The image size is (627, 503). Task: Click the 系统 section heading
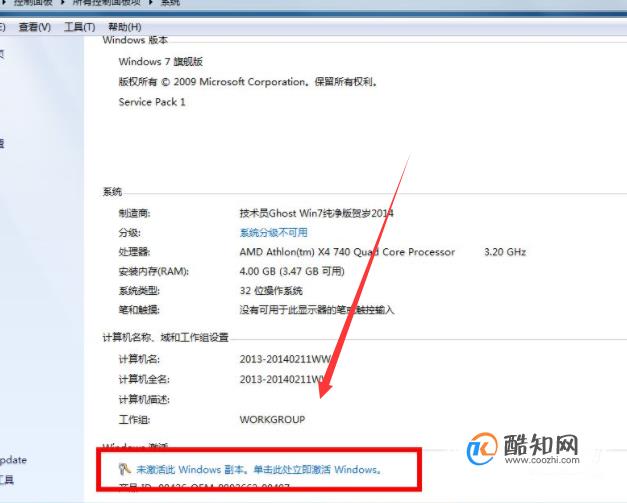click(112, 192)
